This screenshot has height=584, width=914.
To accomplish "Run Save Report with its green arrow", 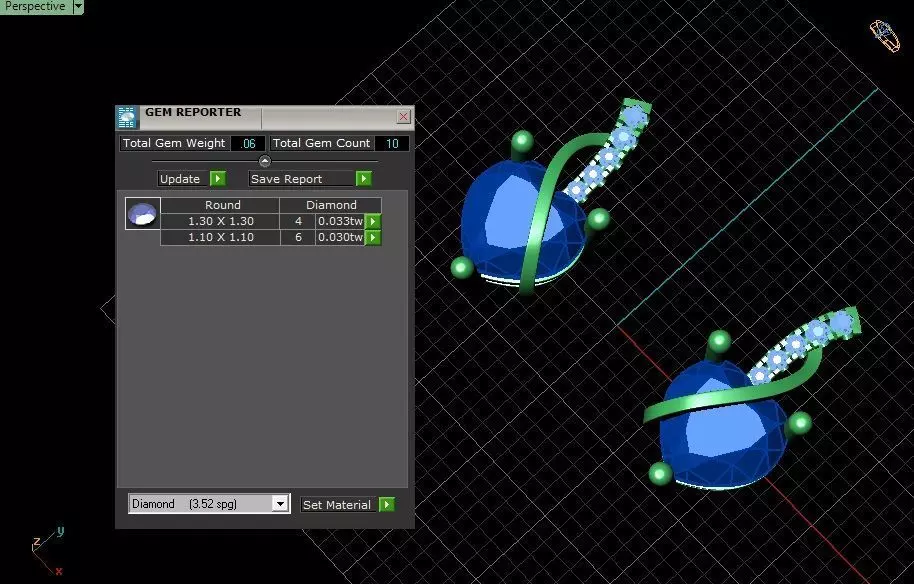I will (364, 179).
